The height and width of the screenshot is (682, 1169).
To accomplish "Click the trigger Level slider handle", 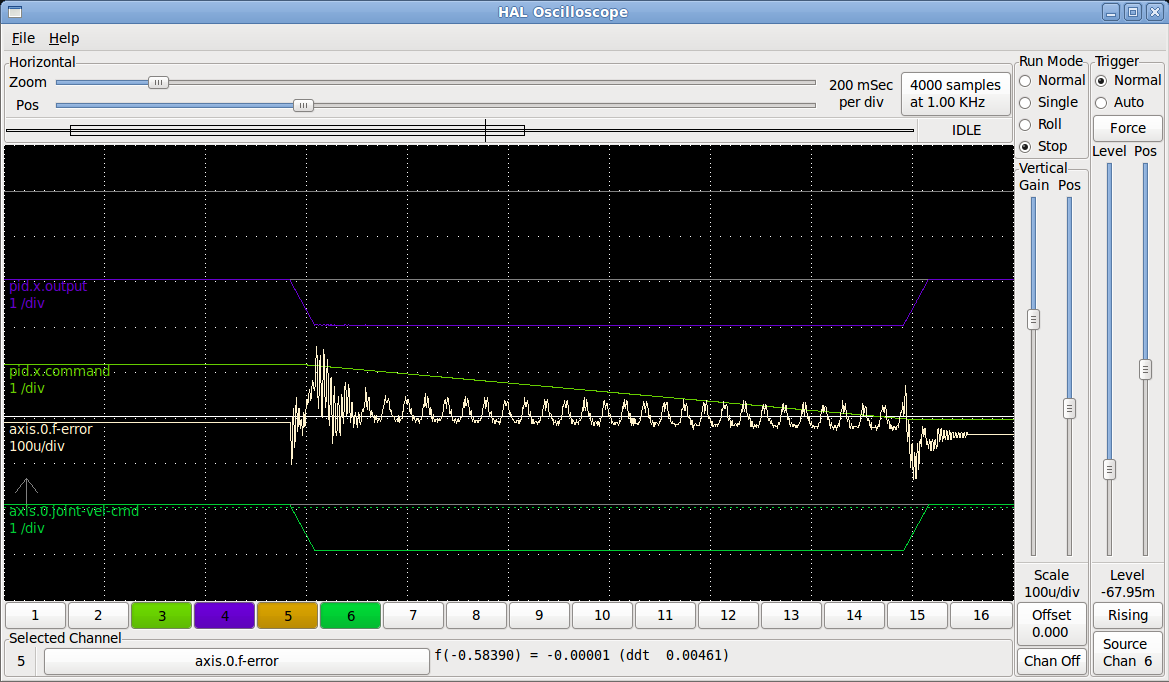I will (1109, 470).
